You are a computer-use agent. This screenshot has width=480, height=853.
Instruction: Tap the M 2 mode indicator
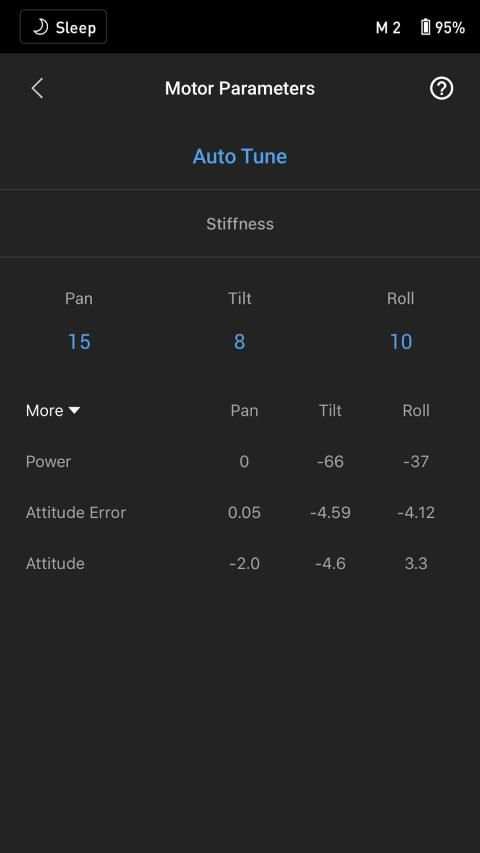coord(388,27)
